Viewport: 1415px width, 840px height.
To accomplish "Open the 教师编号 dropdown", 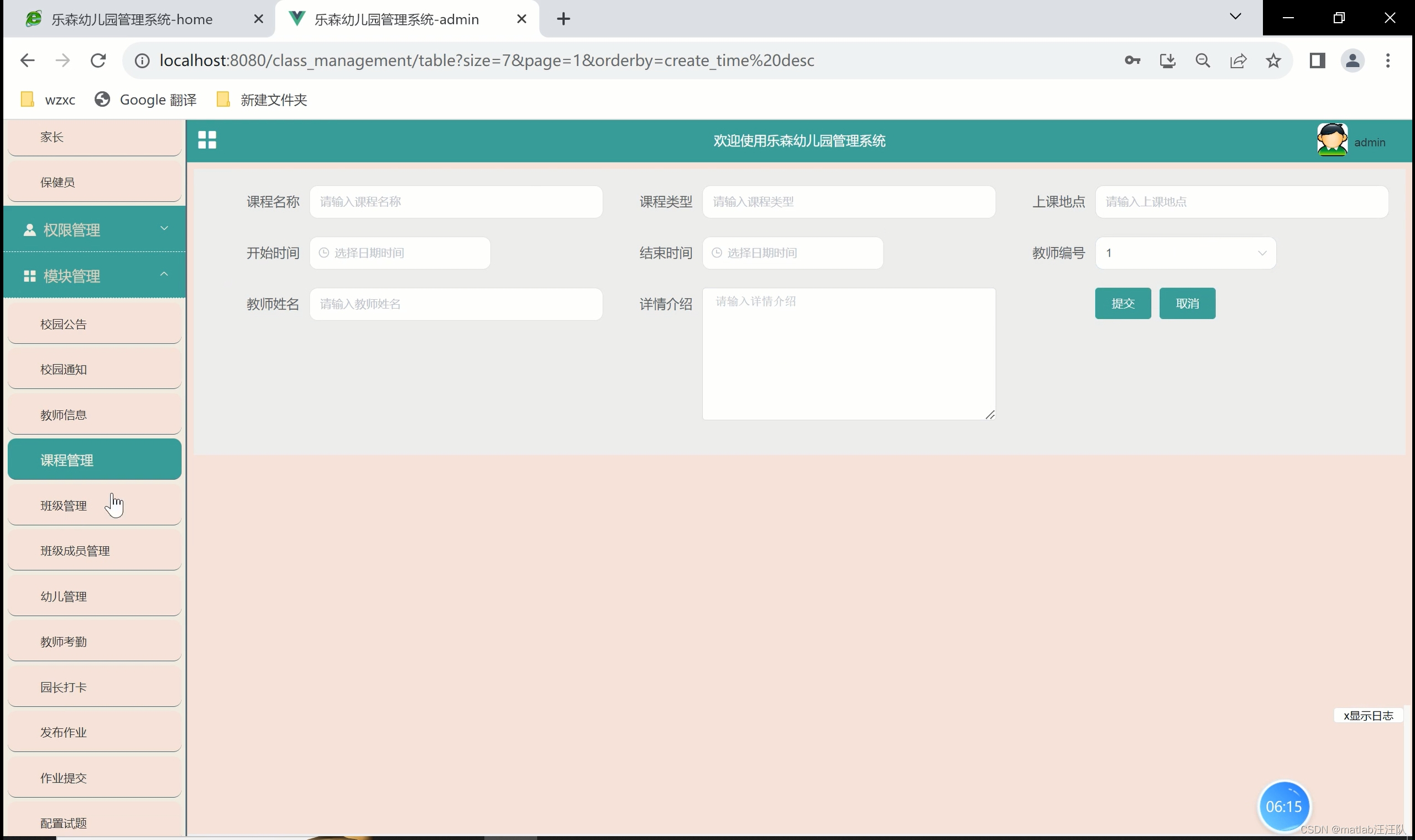I will point(1185,253).
